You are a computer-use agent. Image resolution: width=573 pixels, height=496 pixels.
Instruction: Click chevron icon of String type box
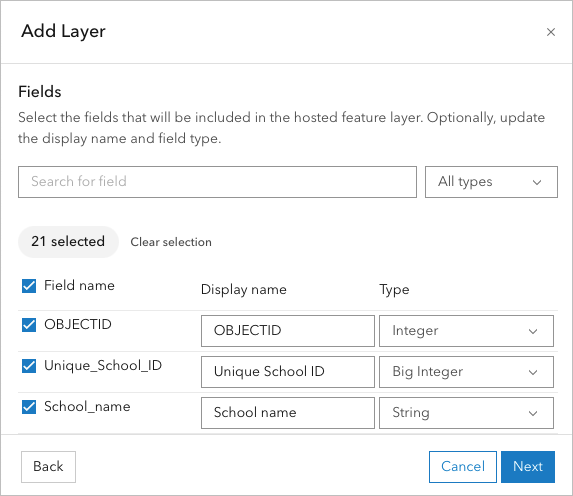point(533,413)
